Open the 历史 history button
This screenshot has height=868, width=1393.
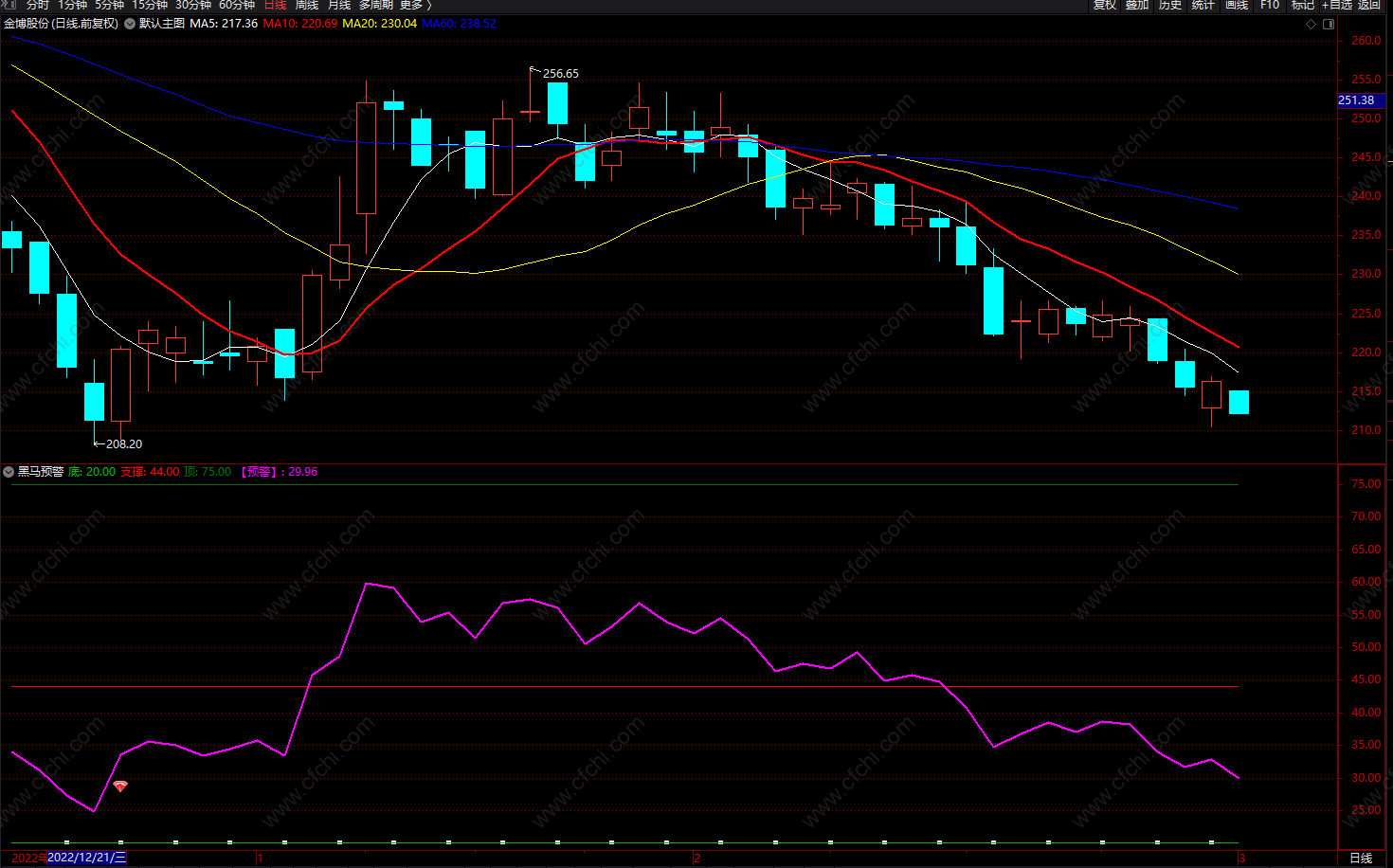click(1170, 5)
